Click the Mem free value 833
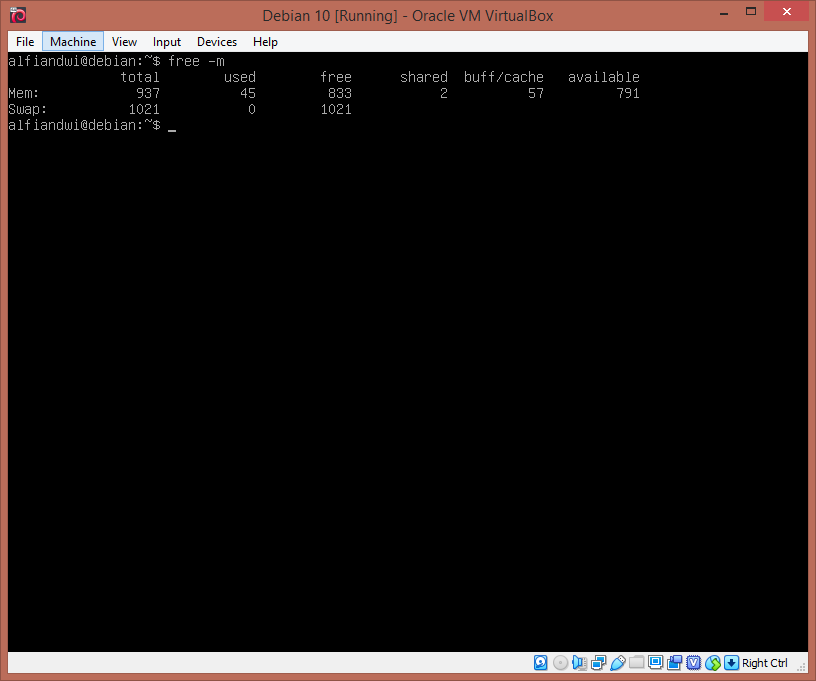Screen dimensions: 816x681 coord(340,93)
